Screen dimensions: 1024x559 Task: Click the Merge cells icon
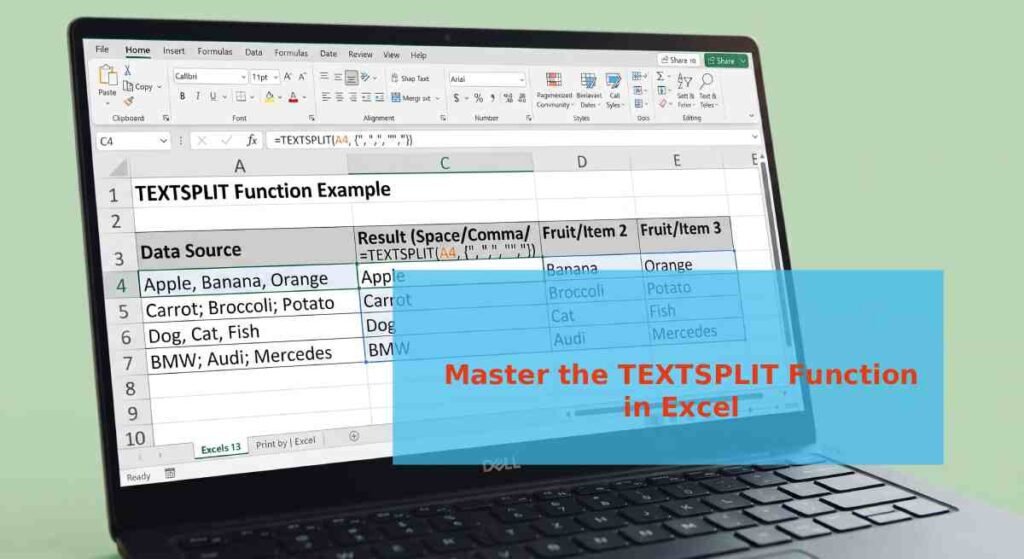(x=396, y=98)
